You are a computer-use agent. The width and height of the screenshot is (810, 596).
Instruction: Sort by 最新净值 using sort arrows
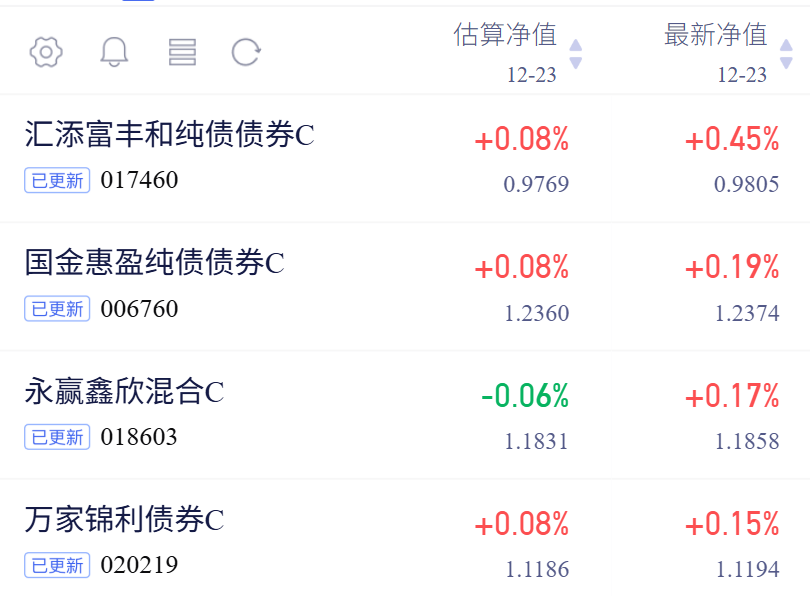coord(786,54)
